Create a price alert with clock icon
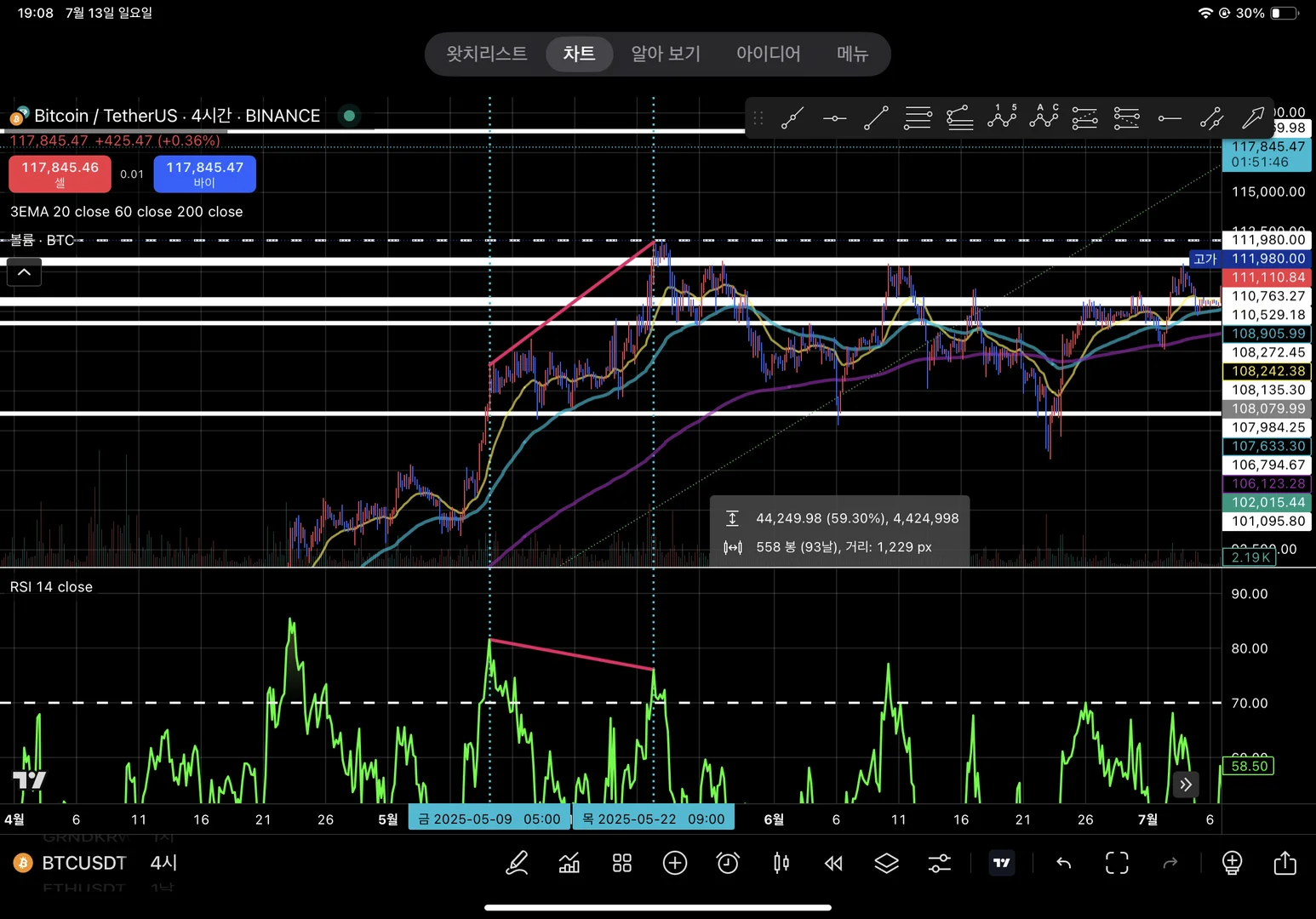The width and height of the screenshot is (1316, 919). coord(728,863)
